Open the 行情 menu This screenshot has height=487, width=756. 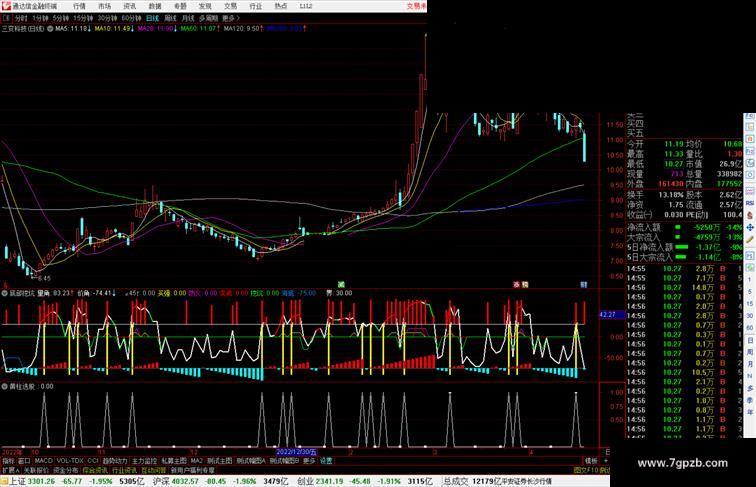tap(79, 6)
